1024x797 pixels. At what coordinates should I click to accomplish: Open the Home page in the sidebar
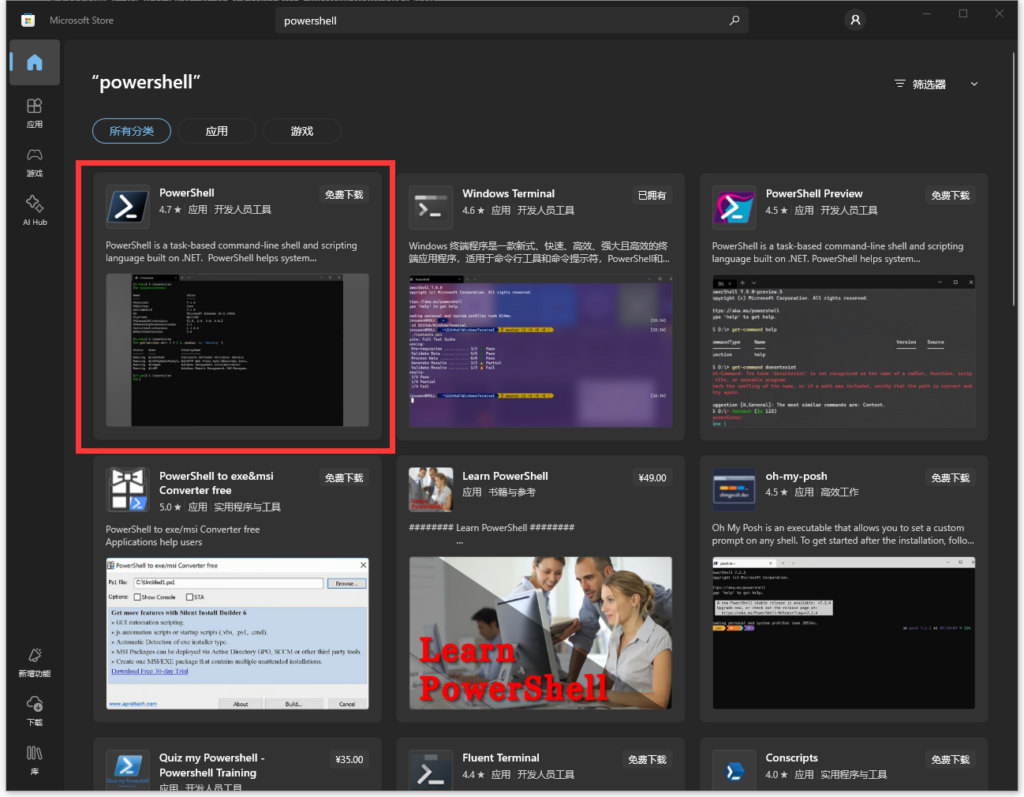35,62
